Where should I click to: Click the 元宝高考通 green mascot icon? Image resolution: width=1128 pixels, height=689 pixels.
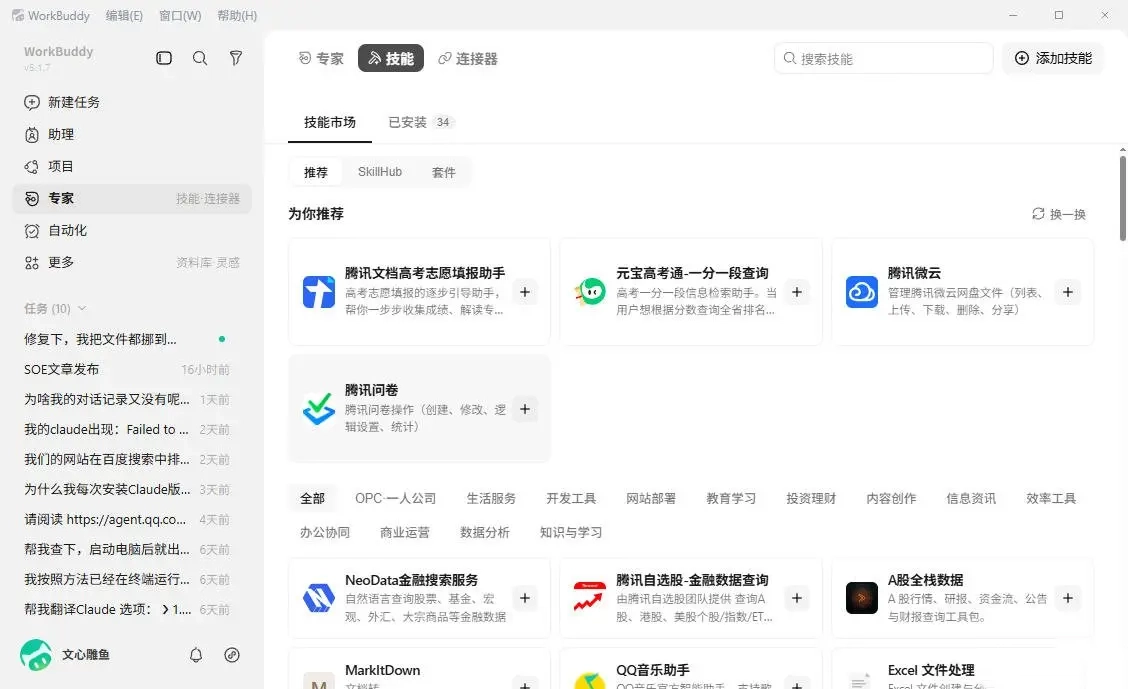tap(591, 292)
